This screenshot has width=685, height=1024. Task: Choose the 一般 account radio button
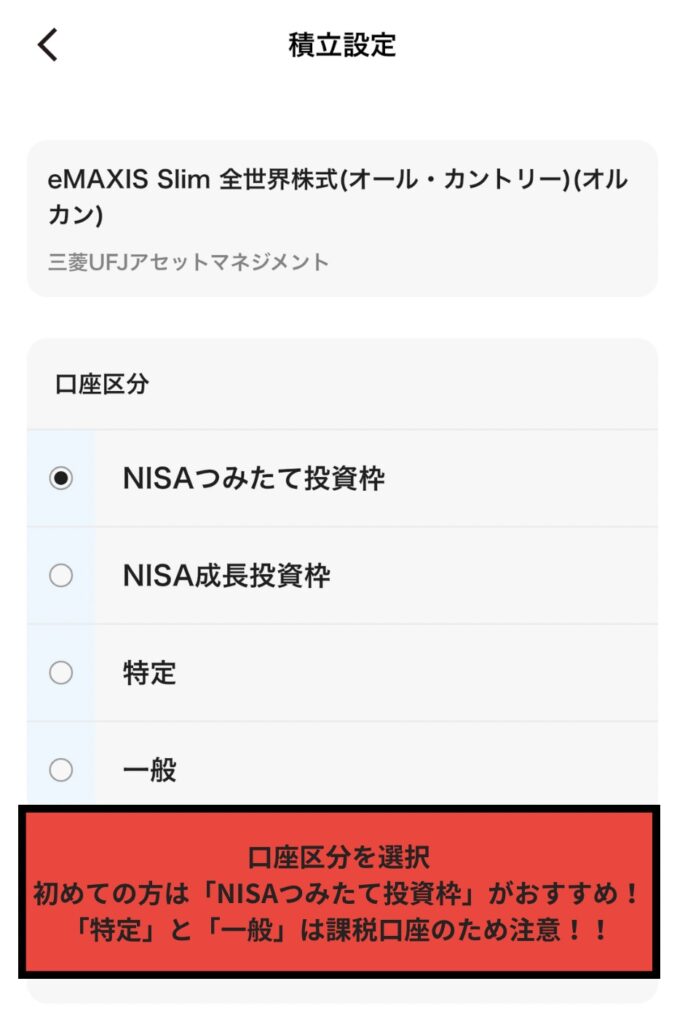61,769
